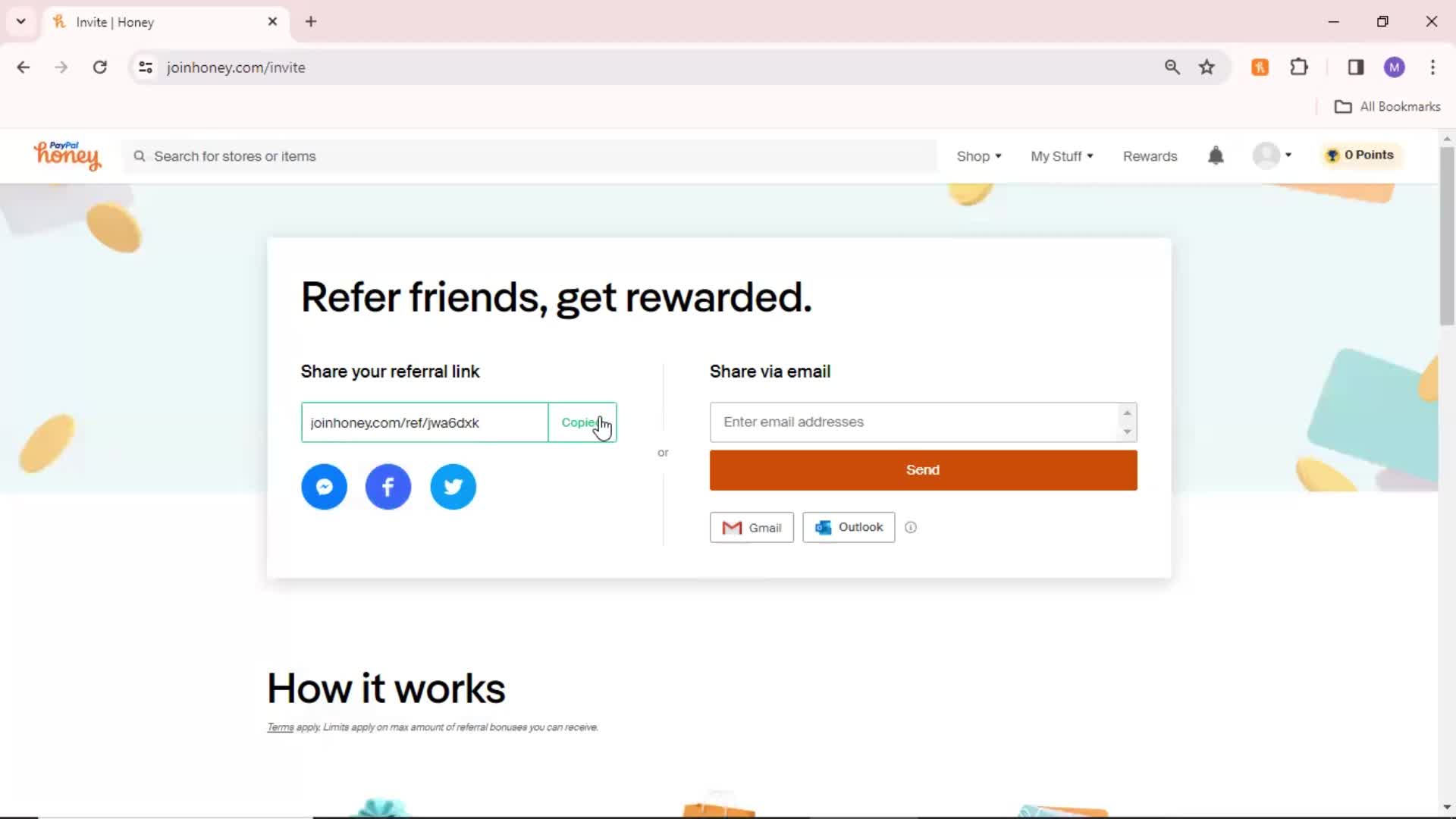Click the Messenger share icon
This screenshot has height=819, width=1456.
tap(324, 487)
